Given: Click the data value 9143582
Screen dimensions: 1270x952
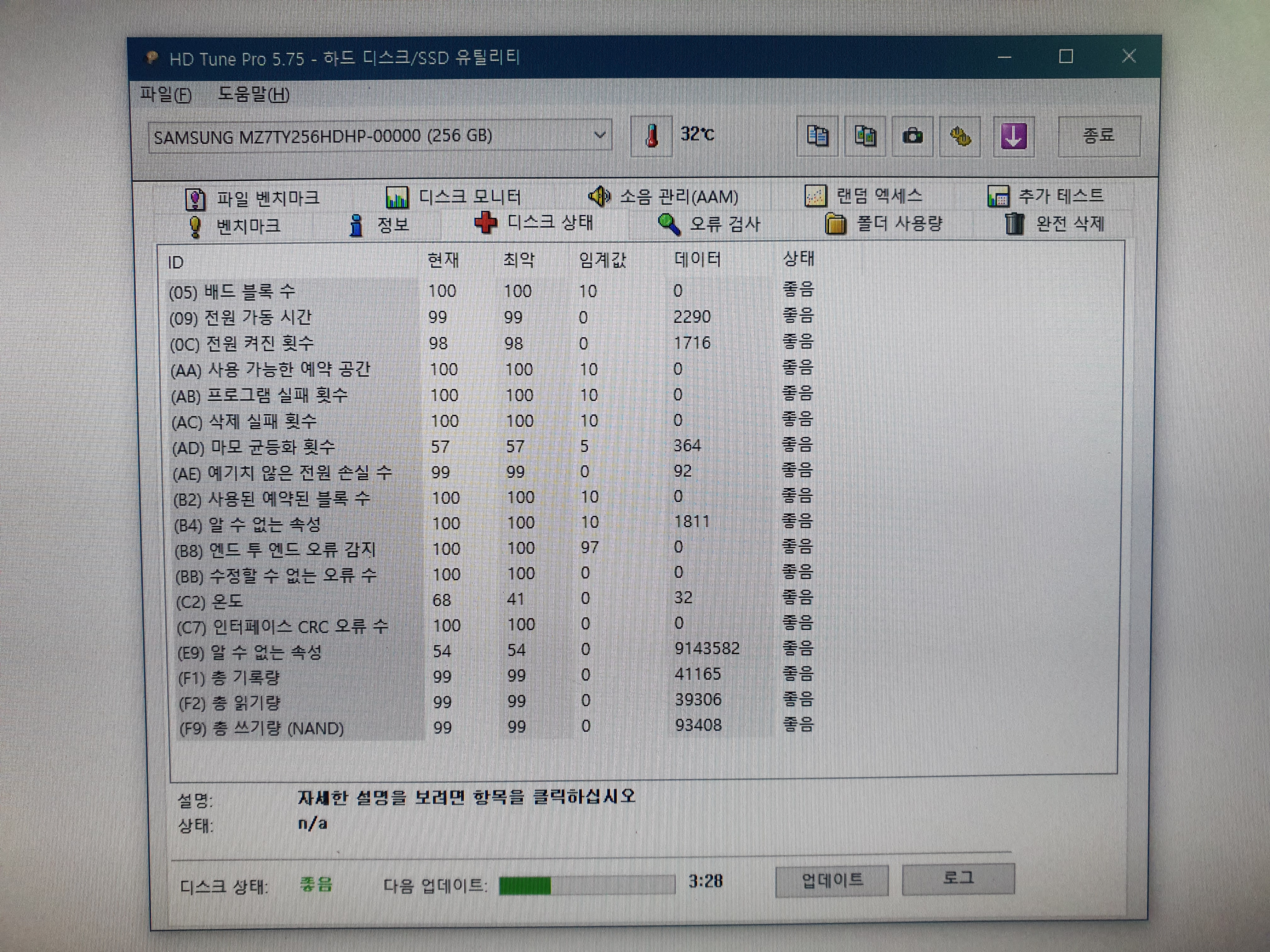Looking at the screenshot, I should (707, 649).
